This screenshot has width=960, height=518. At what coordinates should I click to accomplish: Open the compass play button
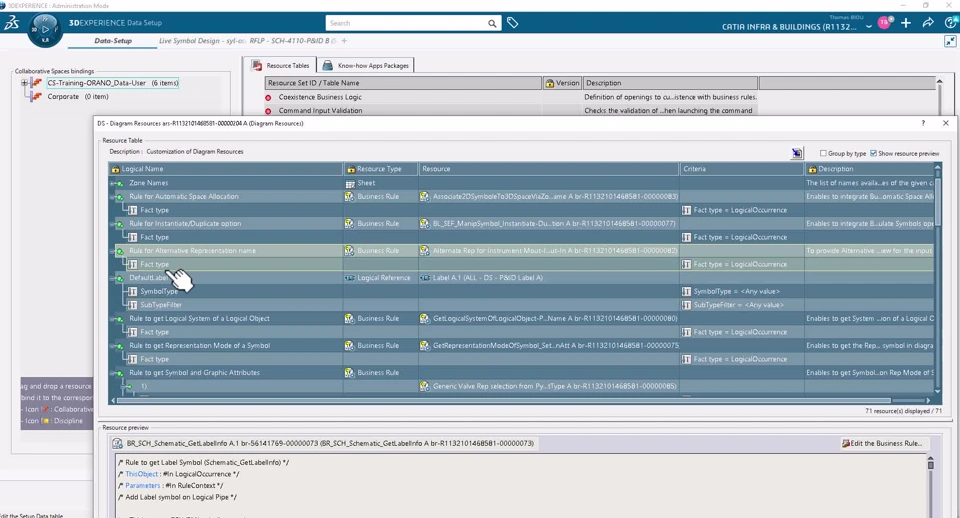tap(45, 29)
